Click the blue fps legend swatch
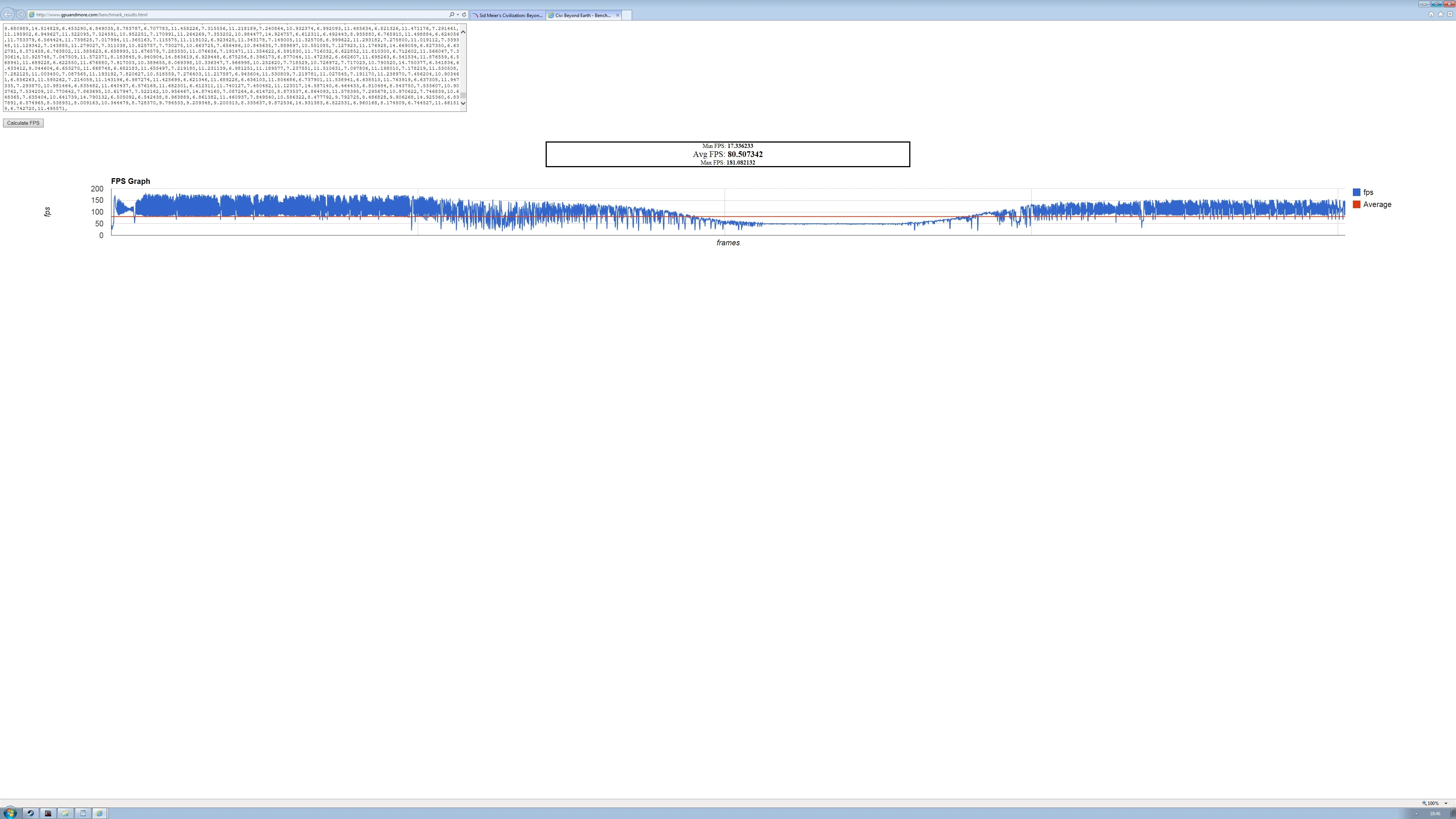Image resolution: width=1456 pixels, height=819 pixels. 1357,192
